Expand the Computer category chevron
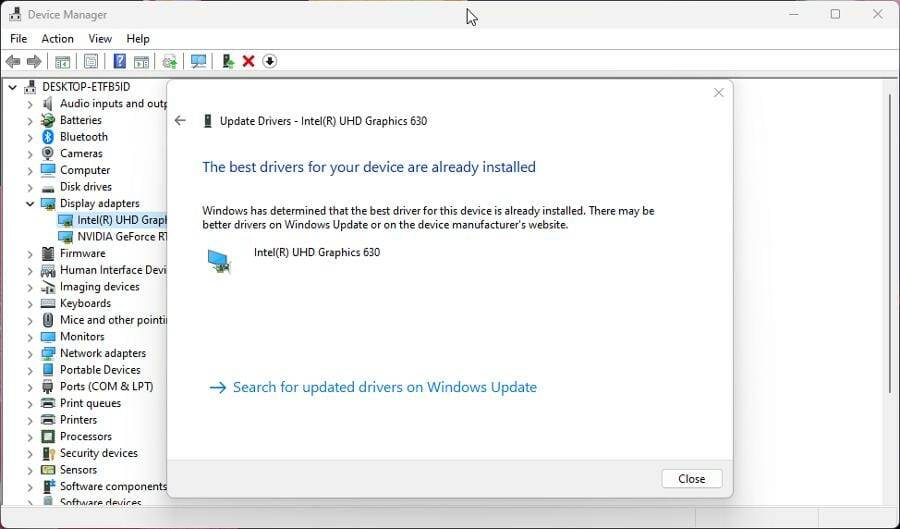900x529 pixels. point(30,170)
